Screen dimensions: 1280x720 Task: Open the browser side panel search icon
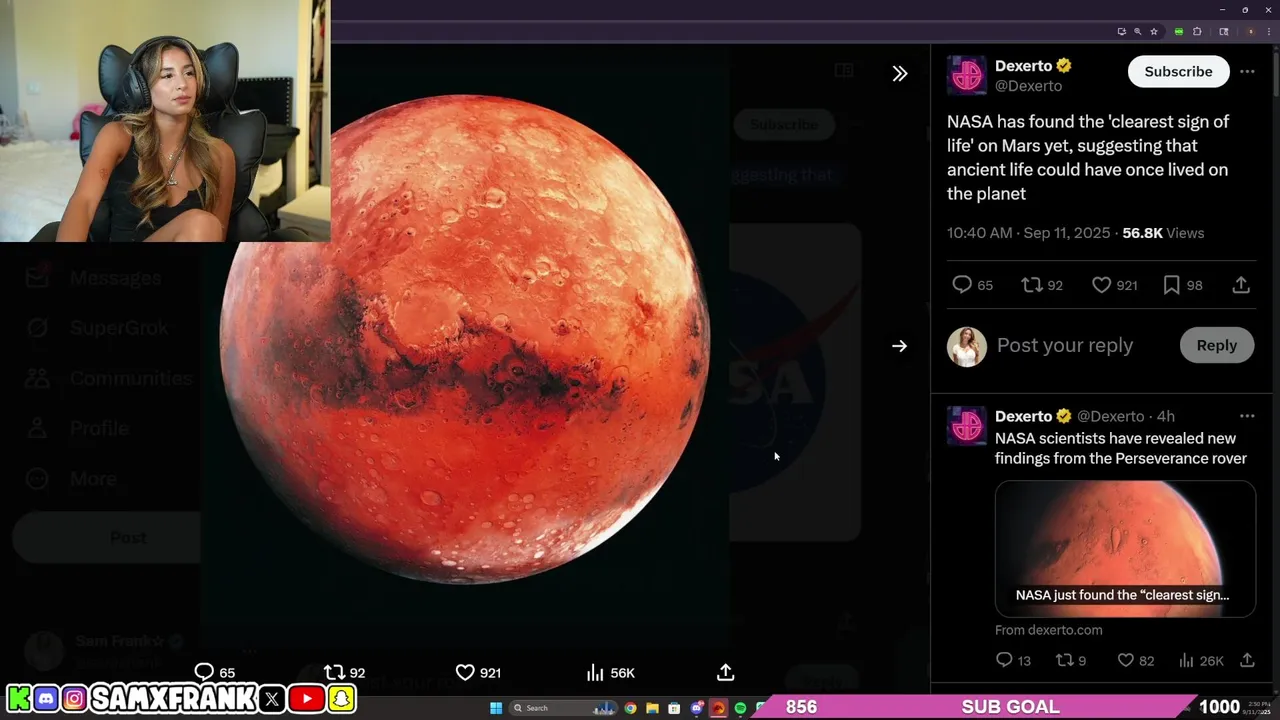click(x=1223, y=32)
